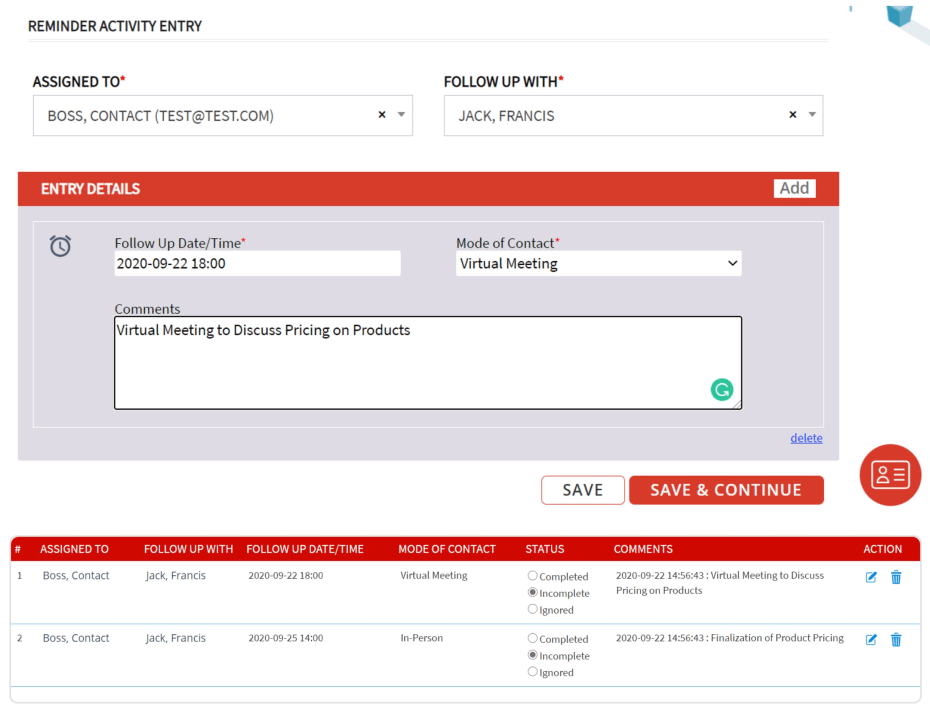Image resolution: width=930 pixels, height=711 pixels.
Task: Select Completed for the second entry
Action: pos(533,638)
